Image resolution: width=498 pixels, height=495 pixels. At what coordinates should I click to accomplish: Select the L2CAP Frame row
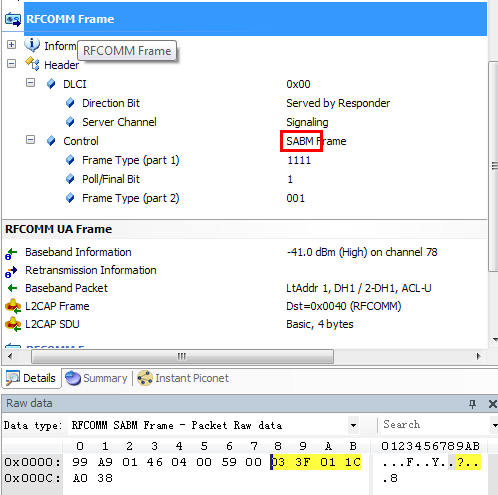244,306
